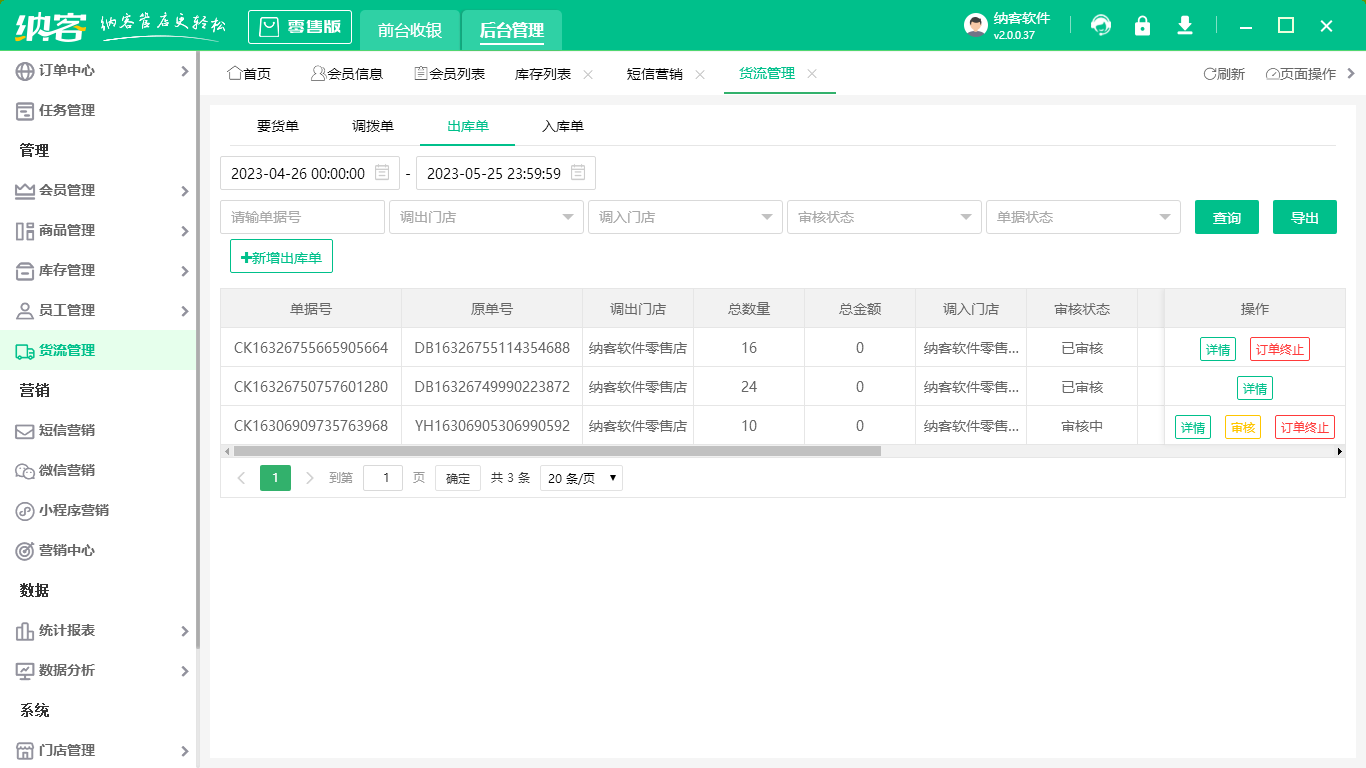Click the download icon in the title bar
The width and height of the screenshot is (1366, 768).
[1184, 25]
